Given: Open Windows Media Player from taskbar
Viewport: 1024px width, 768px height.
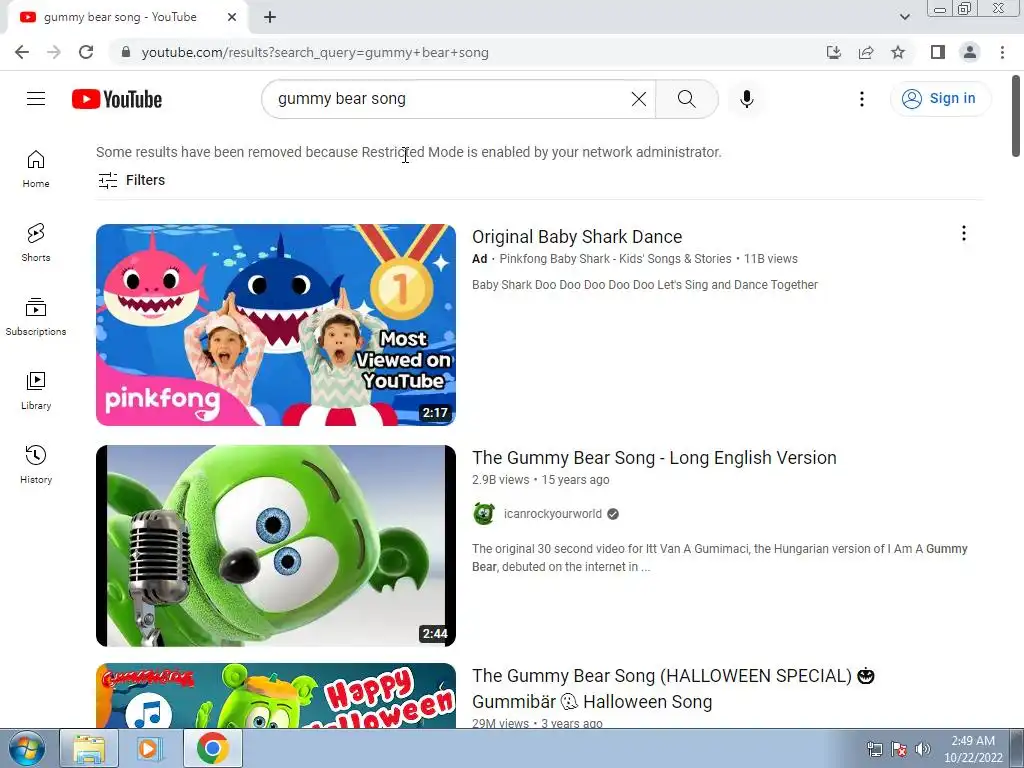Looking at the screenshot, I should click(x=150, y=748).
